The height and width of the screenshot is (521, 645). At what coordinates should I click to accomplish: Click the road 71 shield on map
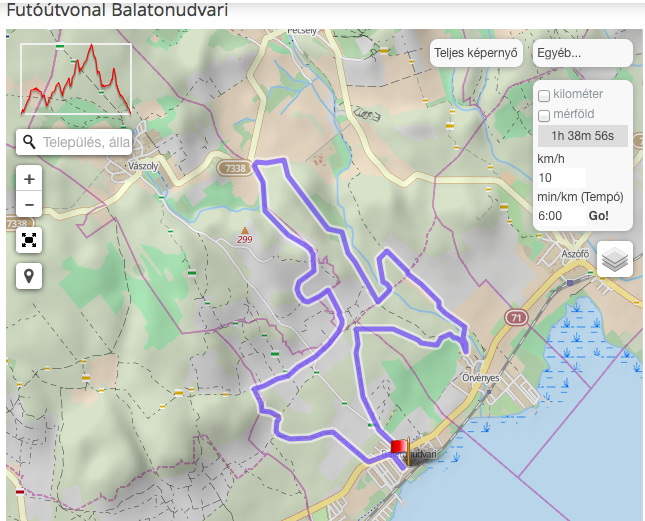coord(516,316)
